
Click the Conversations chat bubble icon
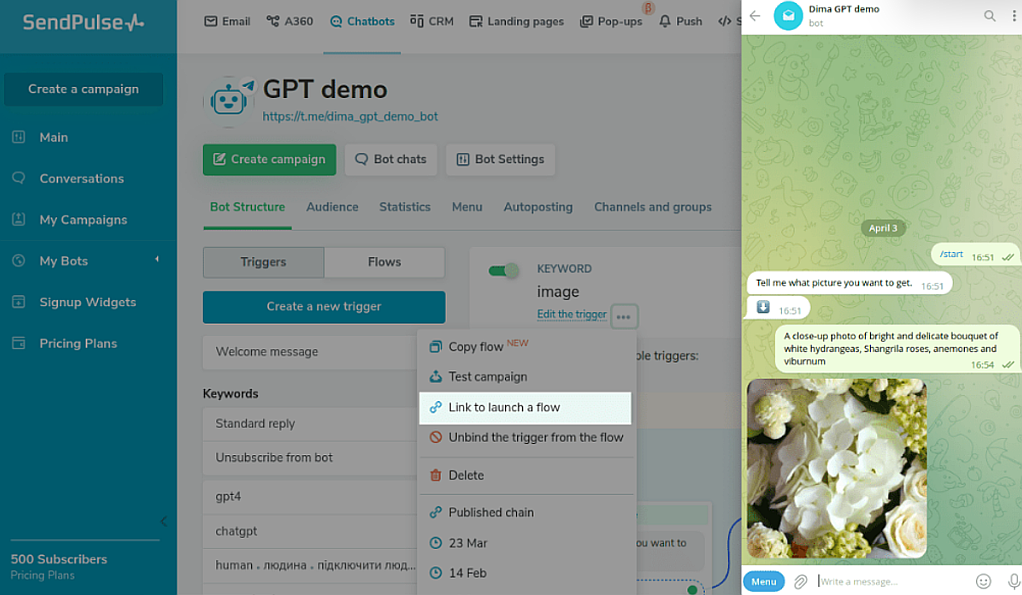click(x=18, y=178)
